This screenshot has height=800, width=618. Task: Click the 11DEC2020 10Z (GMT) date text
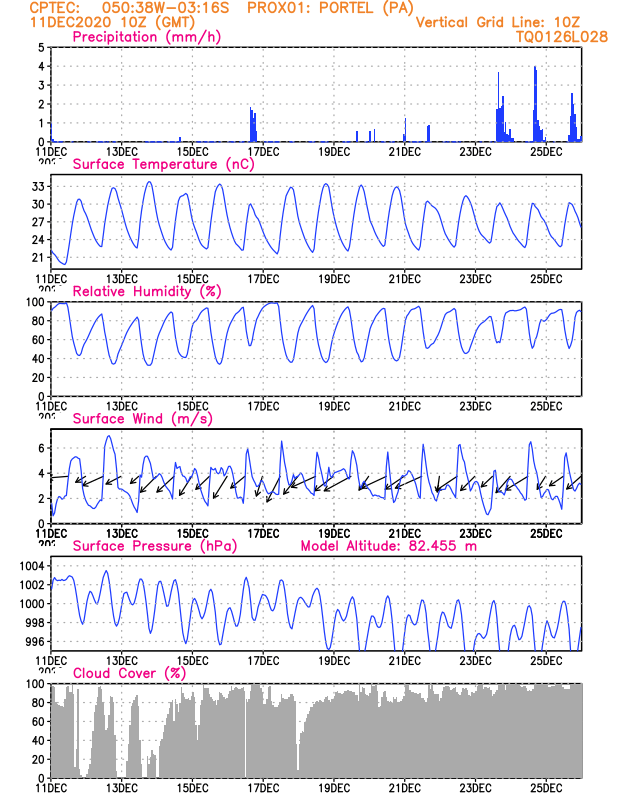112,22
